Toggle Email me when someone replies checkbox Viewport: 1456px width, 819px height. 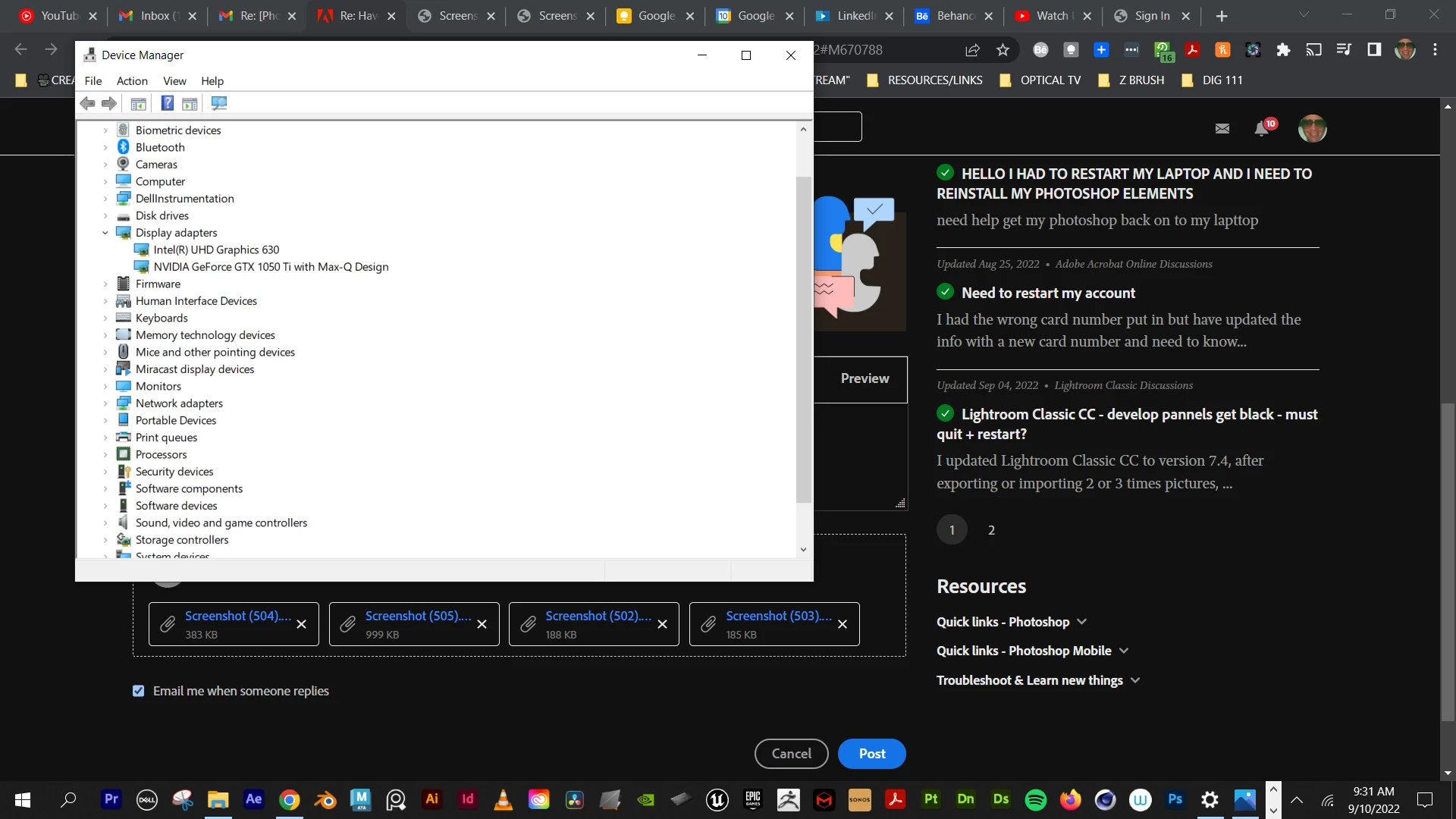point(138,691)
